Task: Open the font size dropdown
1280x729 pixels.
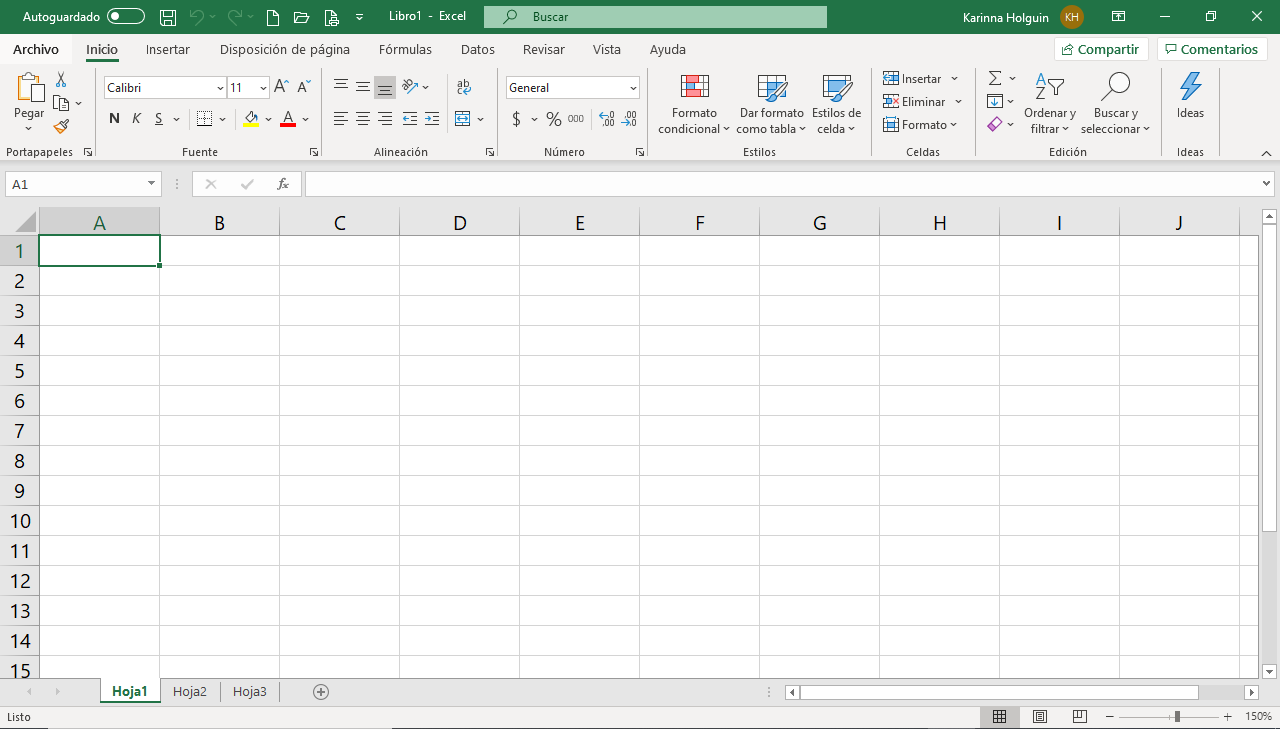Action: pos(262,87)
